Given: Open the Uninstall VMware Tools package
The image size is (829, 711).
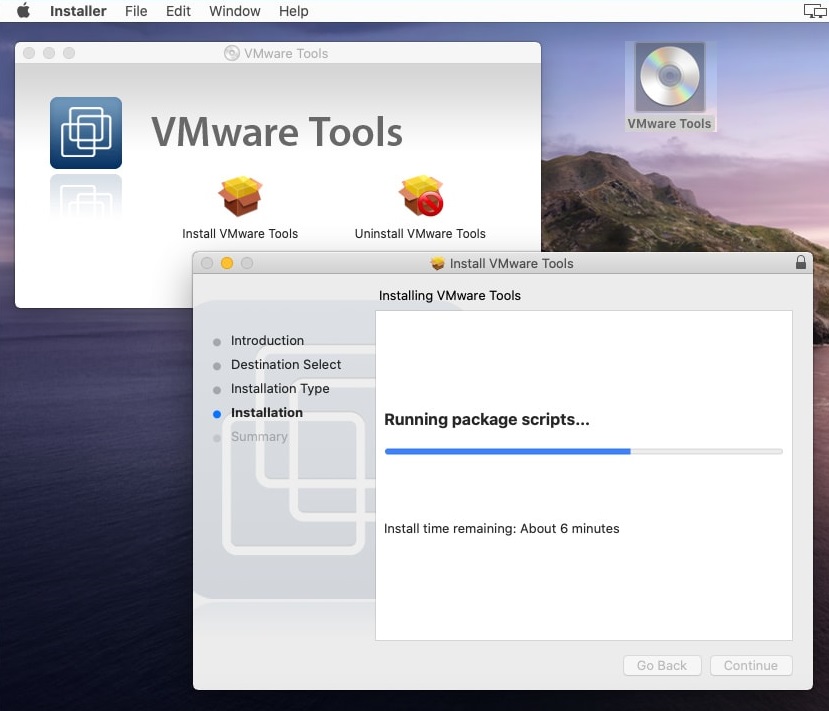Looking at the screenshot, I should tap(419, 196).
